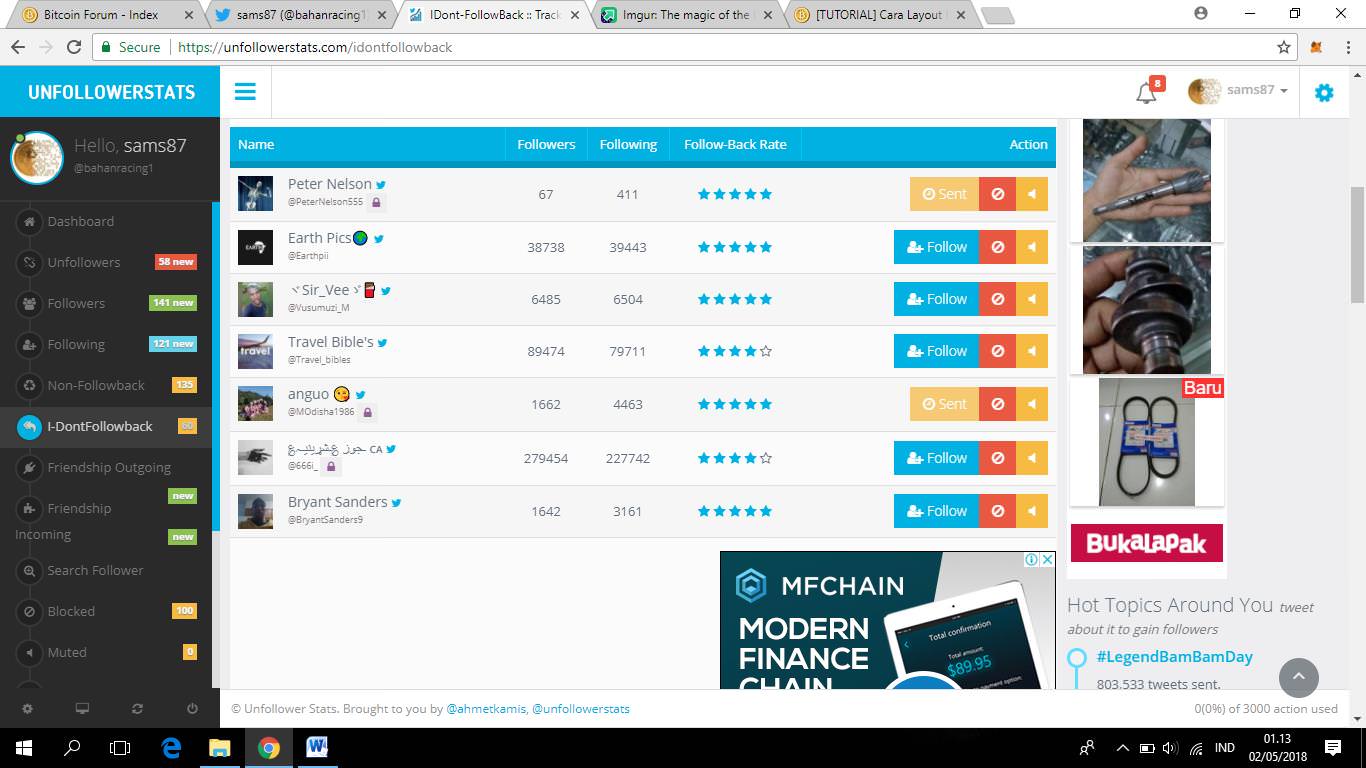
Task: Click the sidebar footer monitor icon
Action: pos(82,708)
